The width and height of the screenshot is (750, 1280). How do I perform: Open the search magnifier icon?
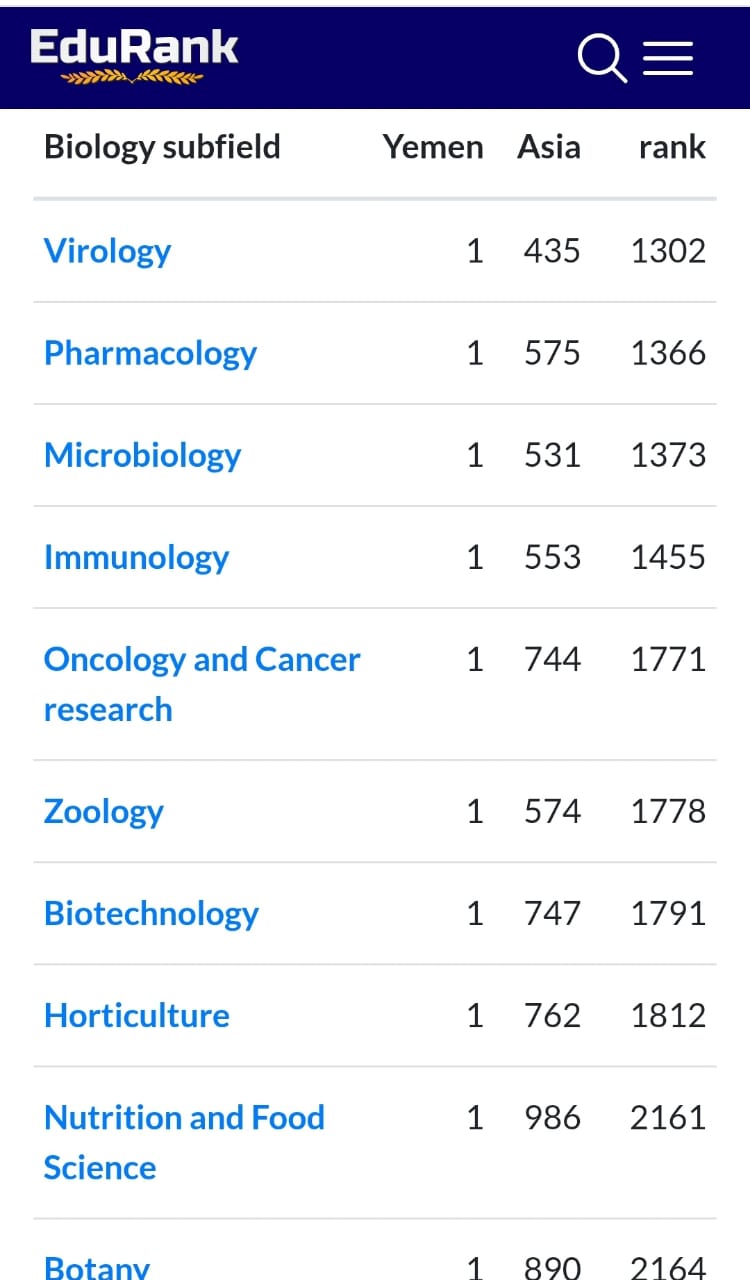602,58
